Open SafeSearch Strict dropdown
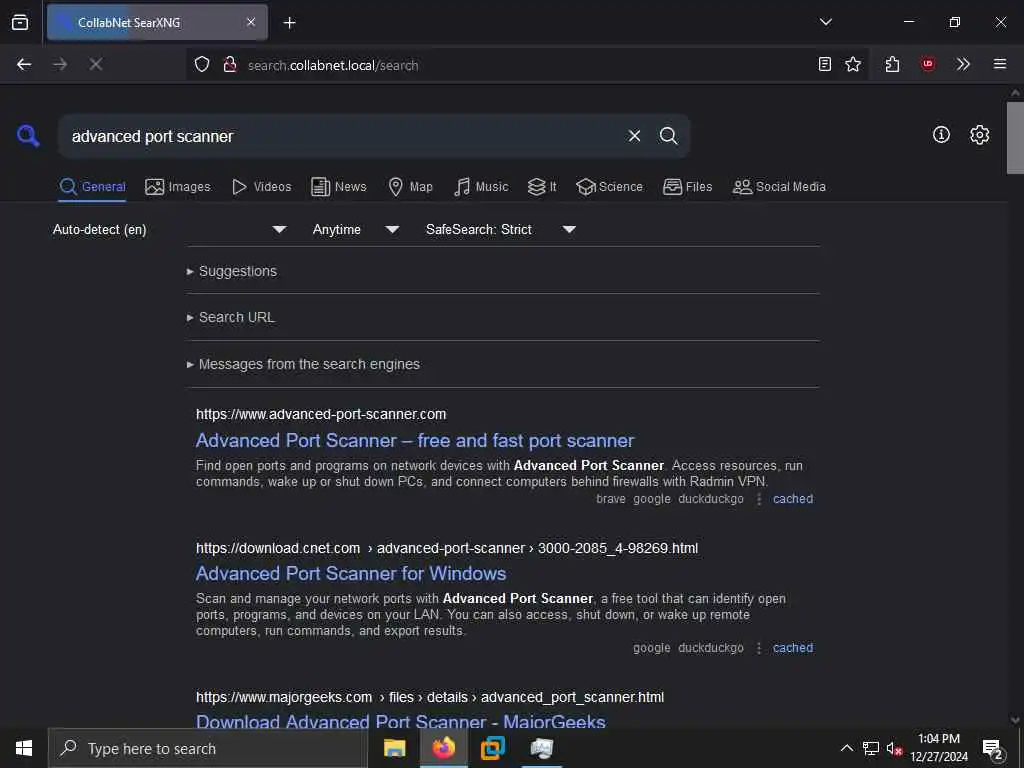 pos(500,229)
